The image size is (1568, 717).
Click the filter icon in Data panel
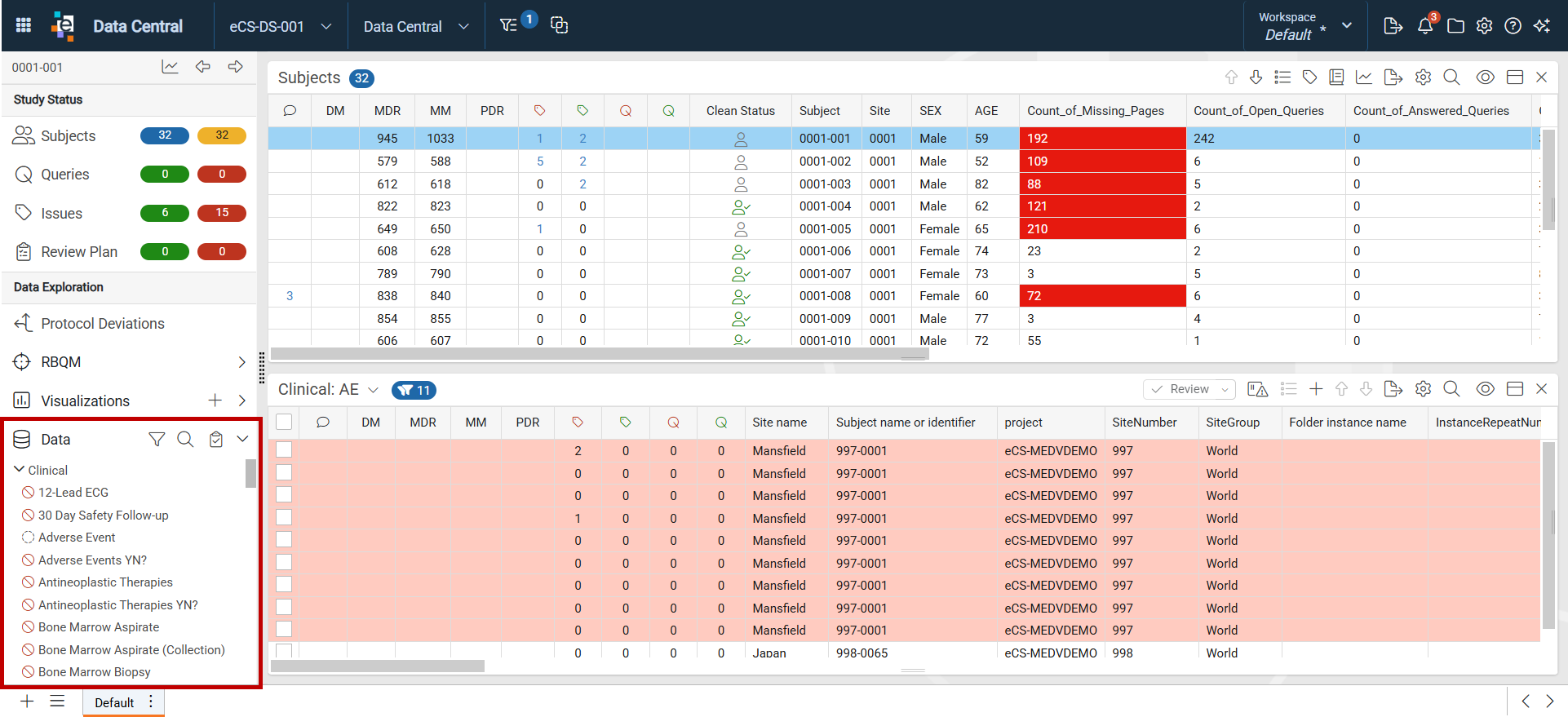[157, 440]
